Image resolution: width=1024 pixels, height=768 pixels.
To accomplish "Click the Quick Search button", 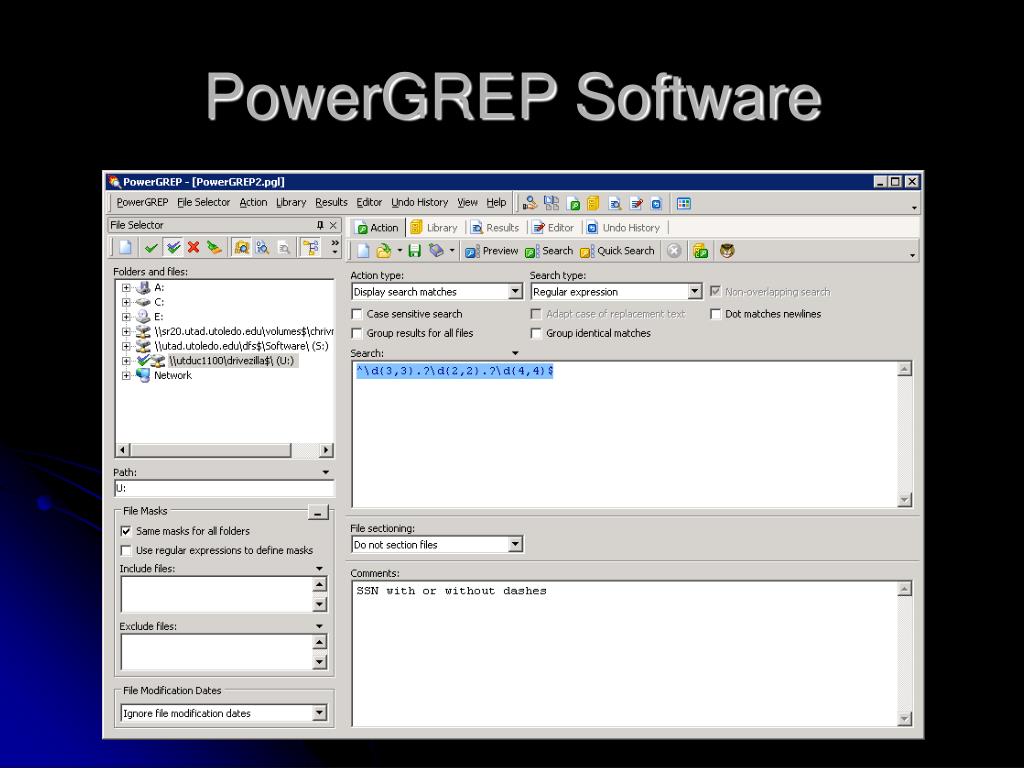I will pyautogui.click(x=617, y=251).
